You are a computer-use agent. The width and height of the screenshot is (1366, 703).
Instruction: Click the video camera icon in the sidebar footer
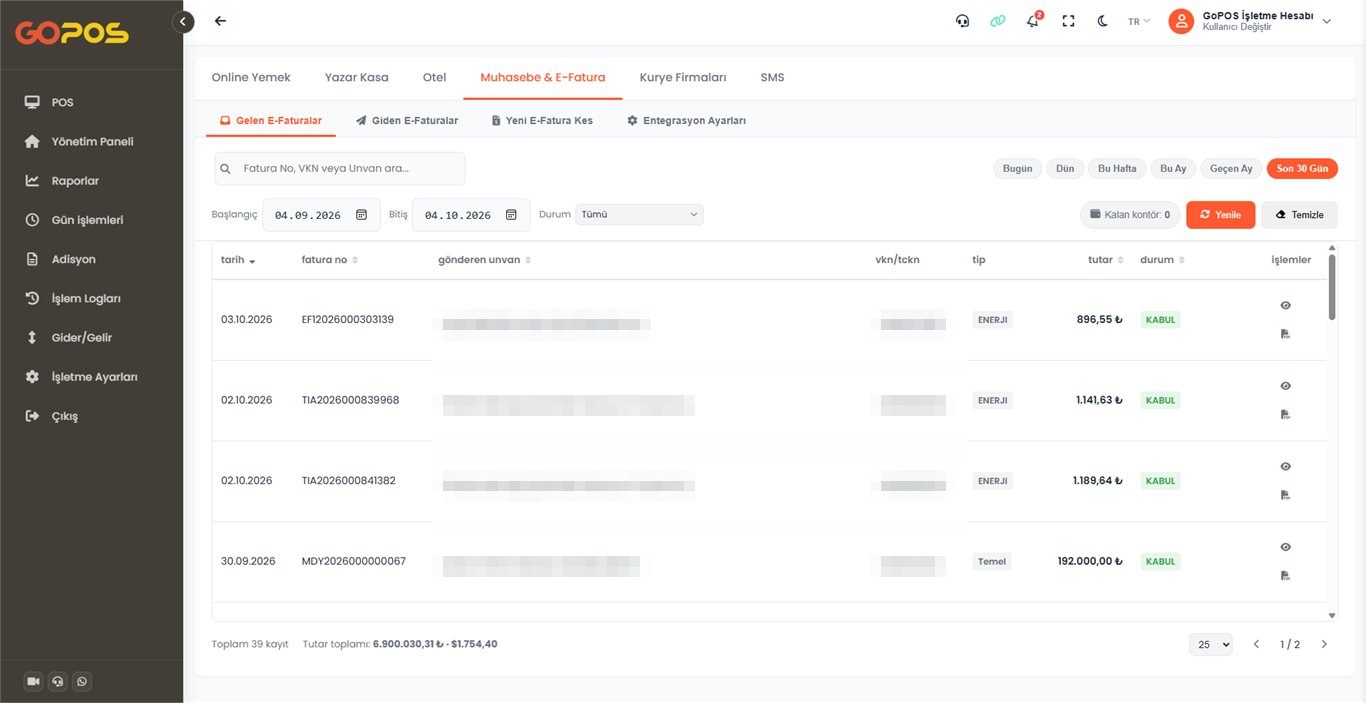[x=34, y=681]
